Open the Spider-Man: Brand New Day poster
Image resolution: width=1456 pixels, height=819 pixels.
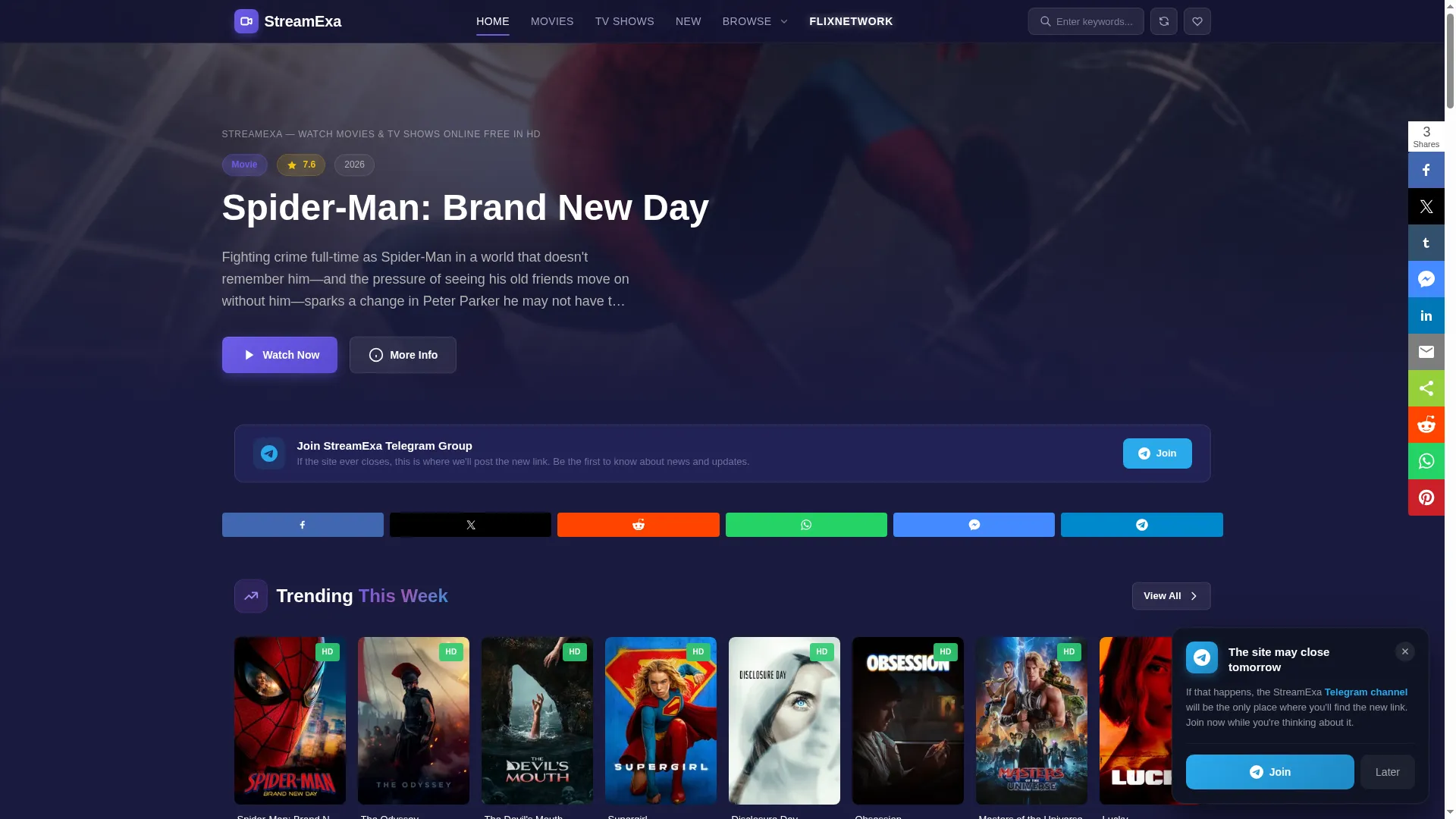(x=290, y=720)
